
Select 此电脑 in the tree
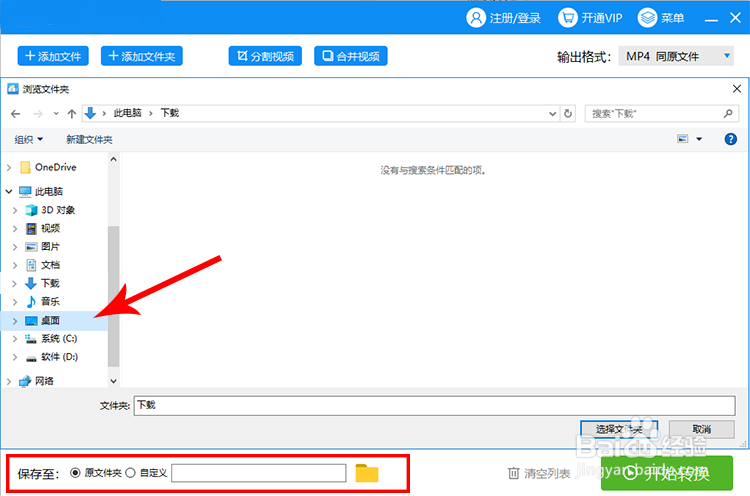[48, 191]
